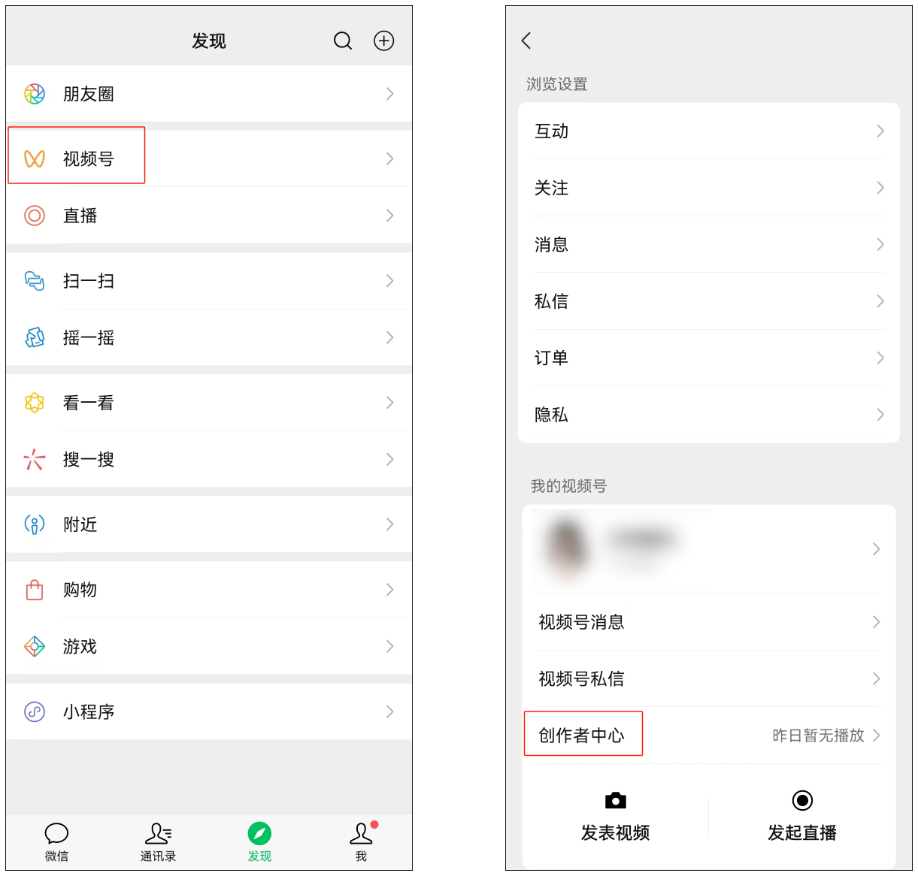Open the 游戏 row chevron
918x877 pixels.
390,646
